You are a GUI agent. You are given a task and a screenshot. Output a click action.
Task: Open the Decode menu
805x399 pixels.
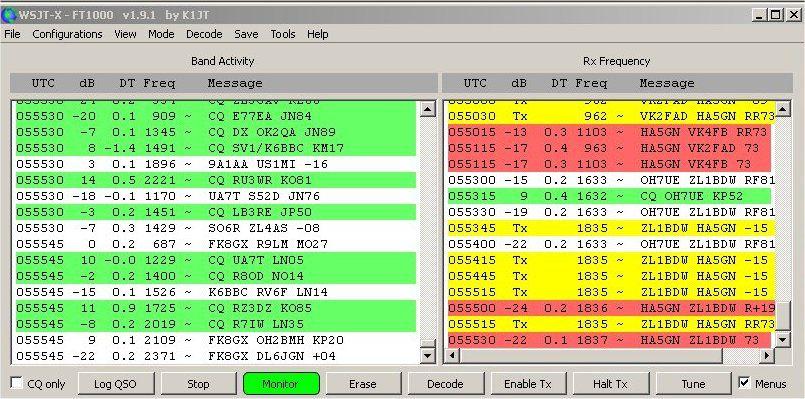[x=204, y=34]
